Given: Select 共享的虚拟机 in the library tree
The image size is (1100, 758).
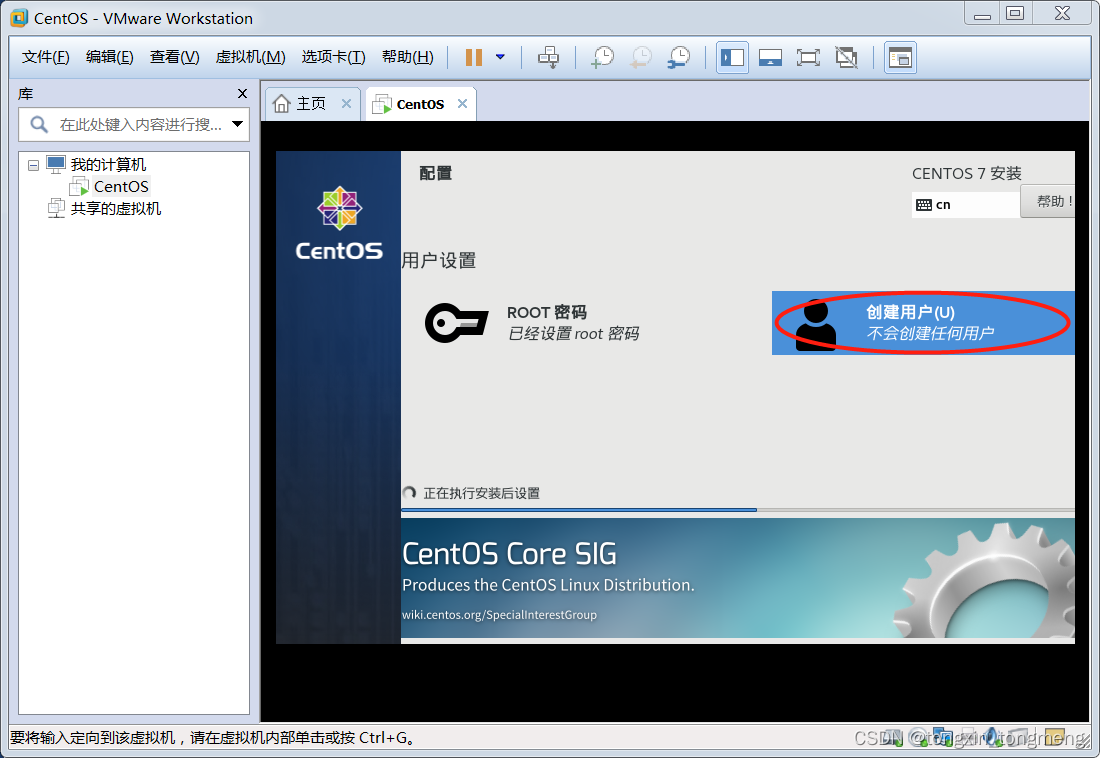Looking at the screenshot, I should pyautogui.click(x=116, y=208).
